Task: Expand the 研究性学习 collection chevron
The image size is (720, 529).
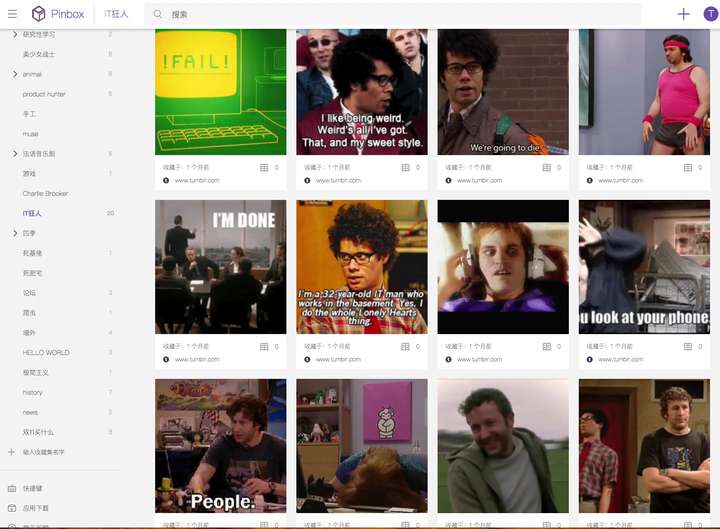Action: [x=15, y=34]
